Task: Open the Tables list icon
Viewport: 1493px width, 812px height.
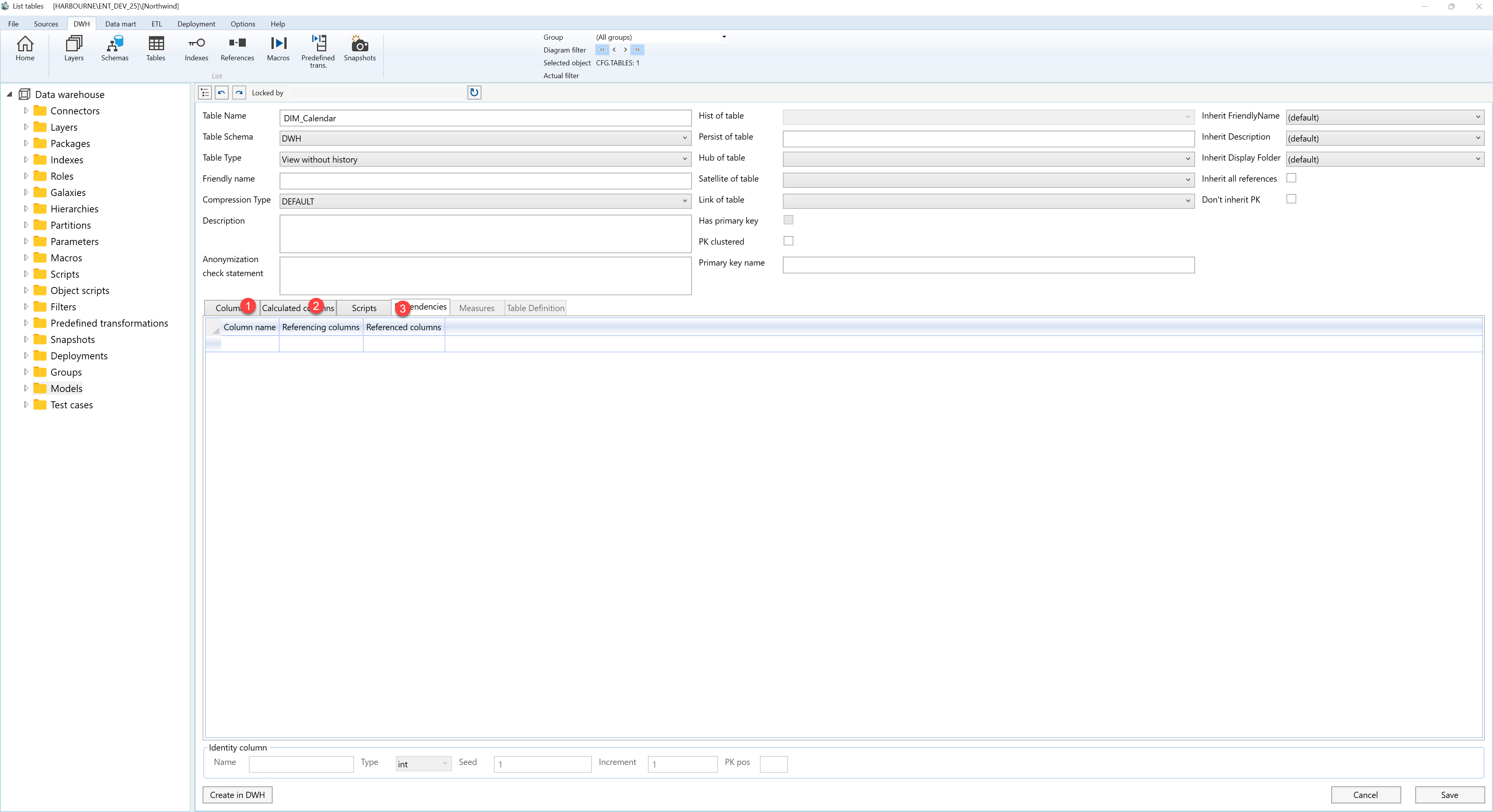Action: (x=156, y=48)
